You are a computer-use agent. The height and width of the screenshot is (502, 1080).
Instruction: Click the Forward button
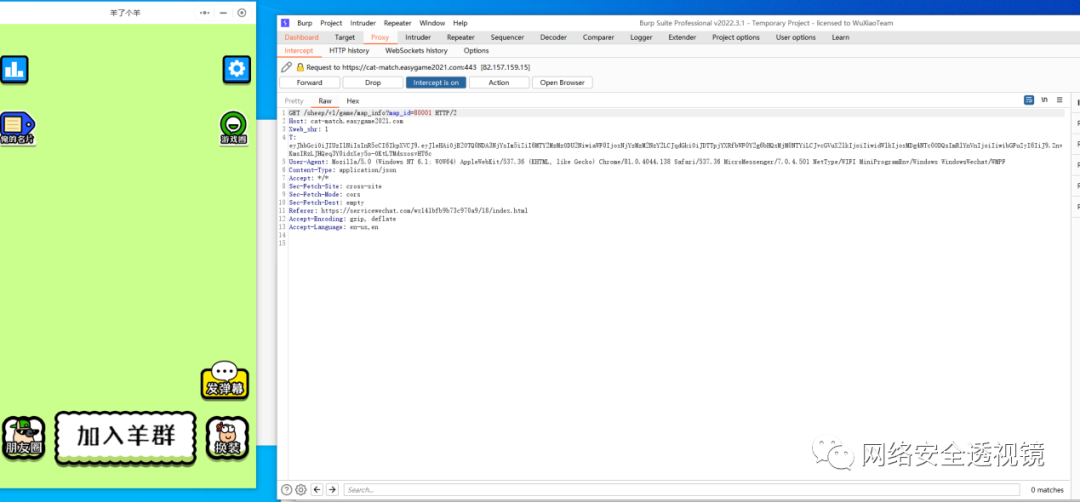[309, 83]
